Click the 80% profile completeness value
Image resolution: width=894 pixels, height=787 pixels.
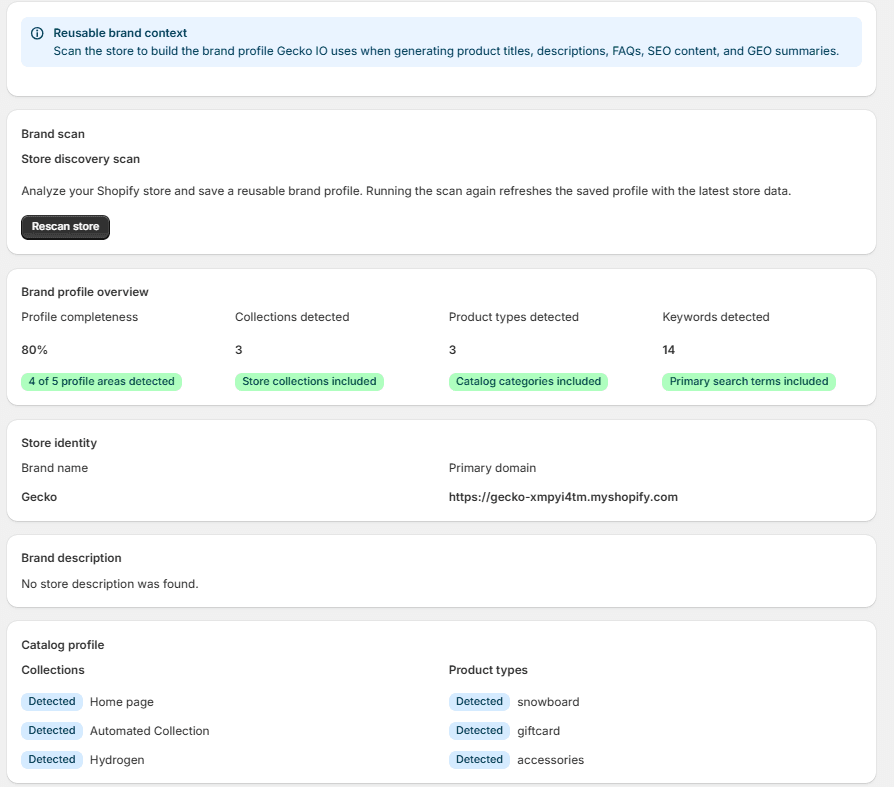click(x=34, y=350)
